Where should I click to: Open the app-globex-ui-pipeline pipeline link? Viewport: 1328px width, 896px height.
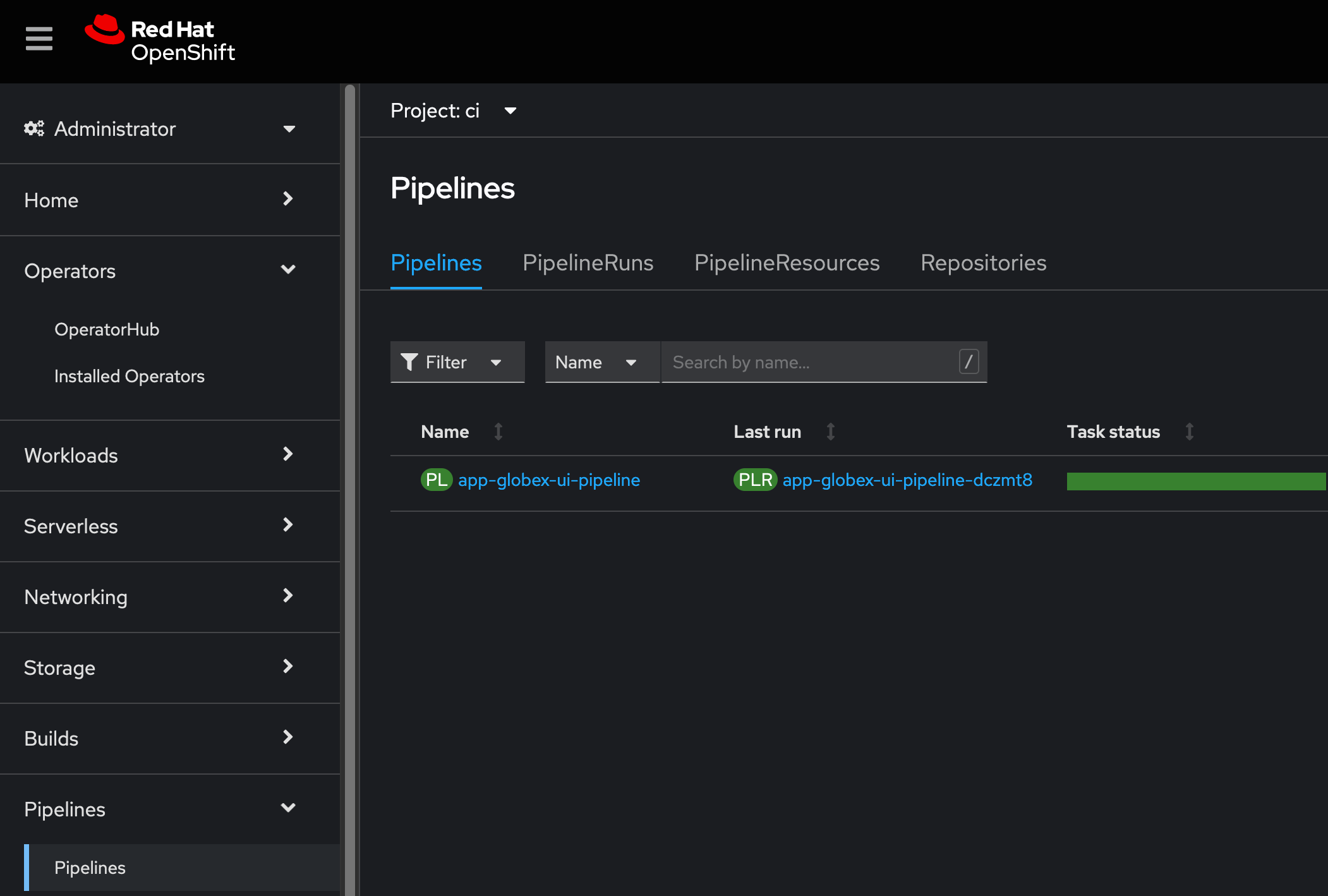(x=548, y=480)
